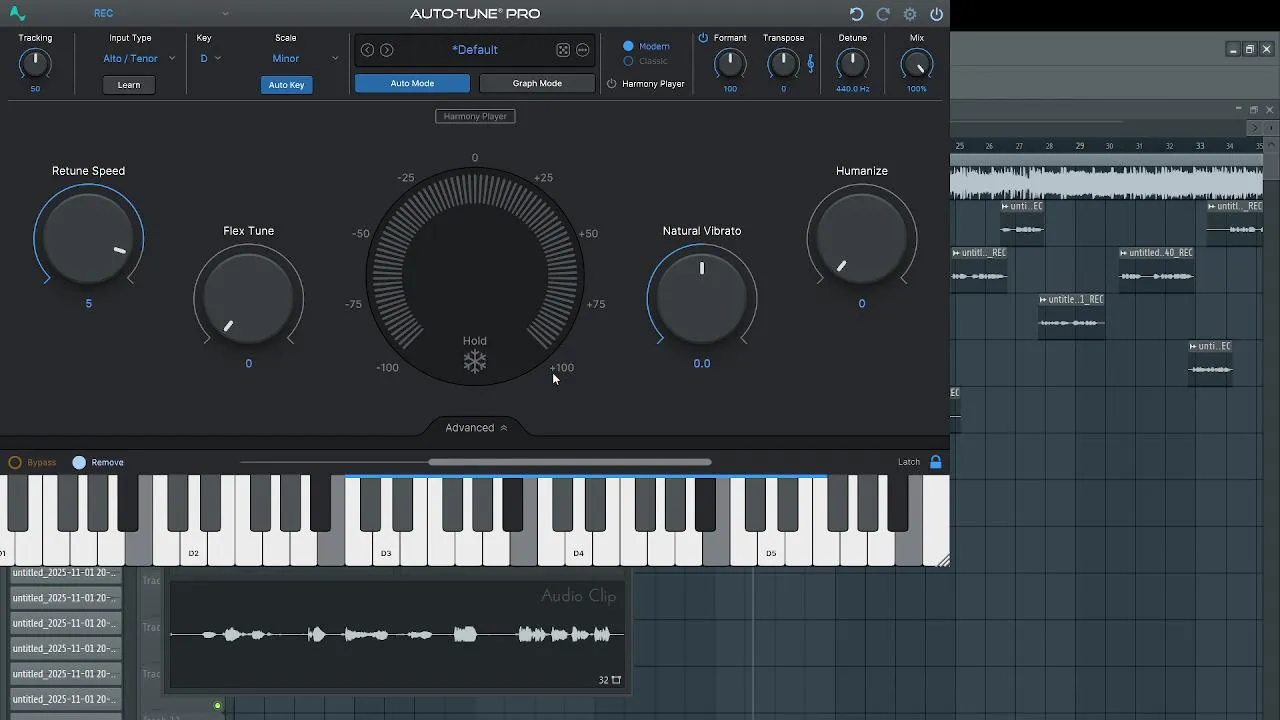The height and width of the screenshot is (720, 1280).
Task: Open Input Type Alto / Tenor dropdown
Action: tap(138, 58)
